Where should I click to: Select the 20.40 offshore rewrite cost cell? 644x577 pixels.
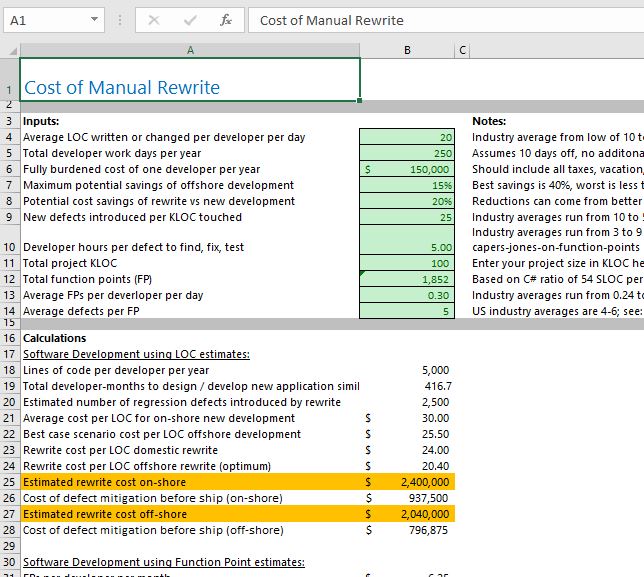coord(407,466)
